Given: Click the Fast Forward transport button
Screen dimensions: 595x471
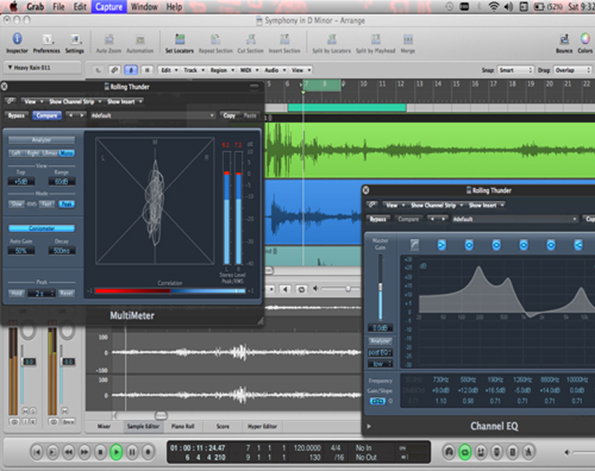Looking at the screenshot, I should 85,452.
